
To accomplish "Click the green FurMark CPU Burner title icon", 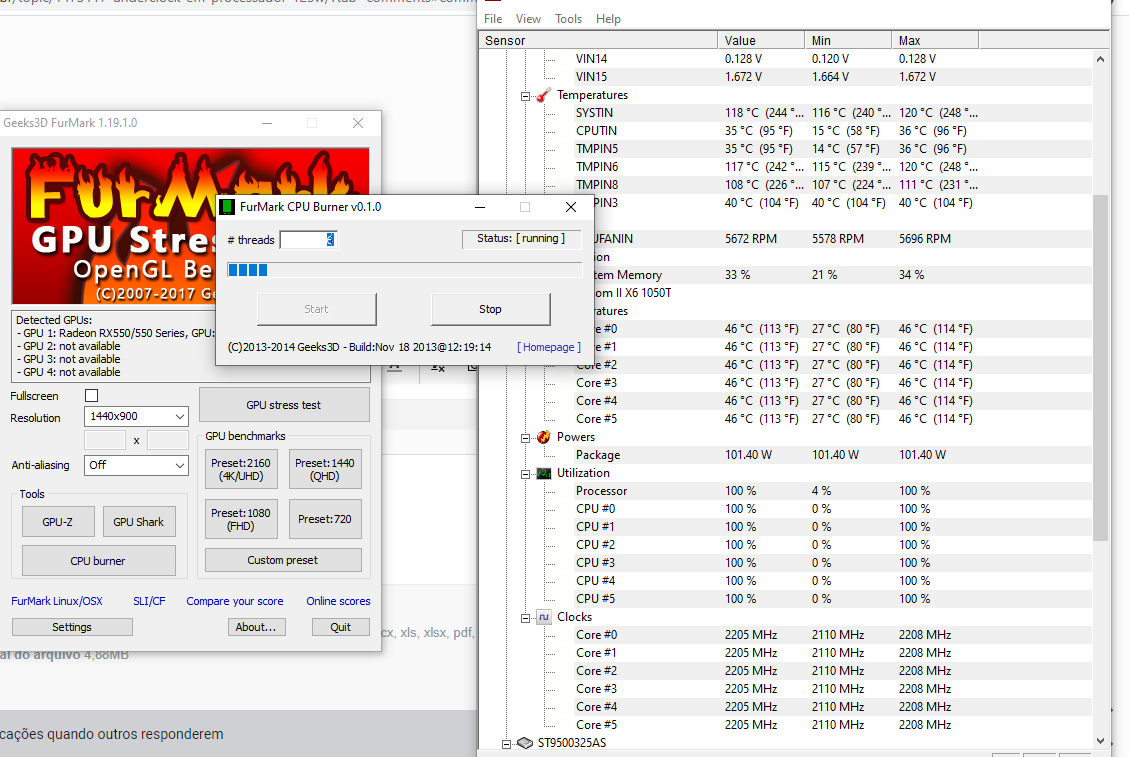I will (x=227, y=207).
